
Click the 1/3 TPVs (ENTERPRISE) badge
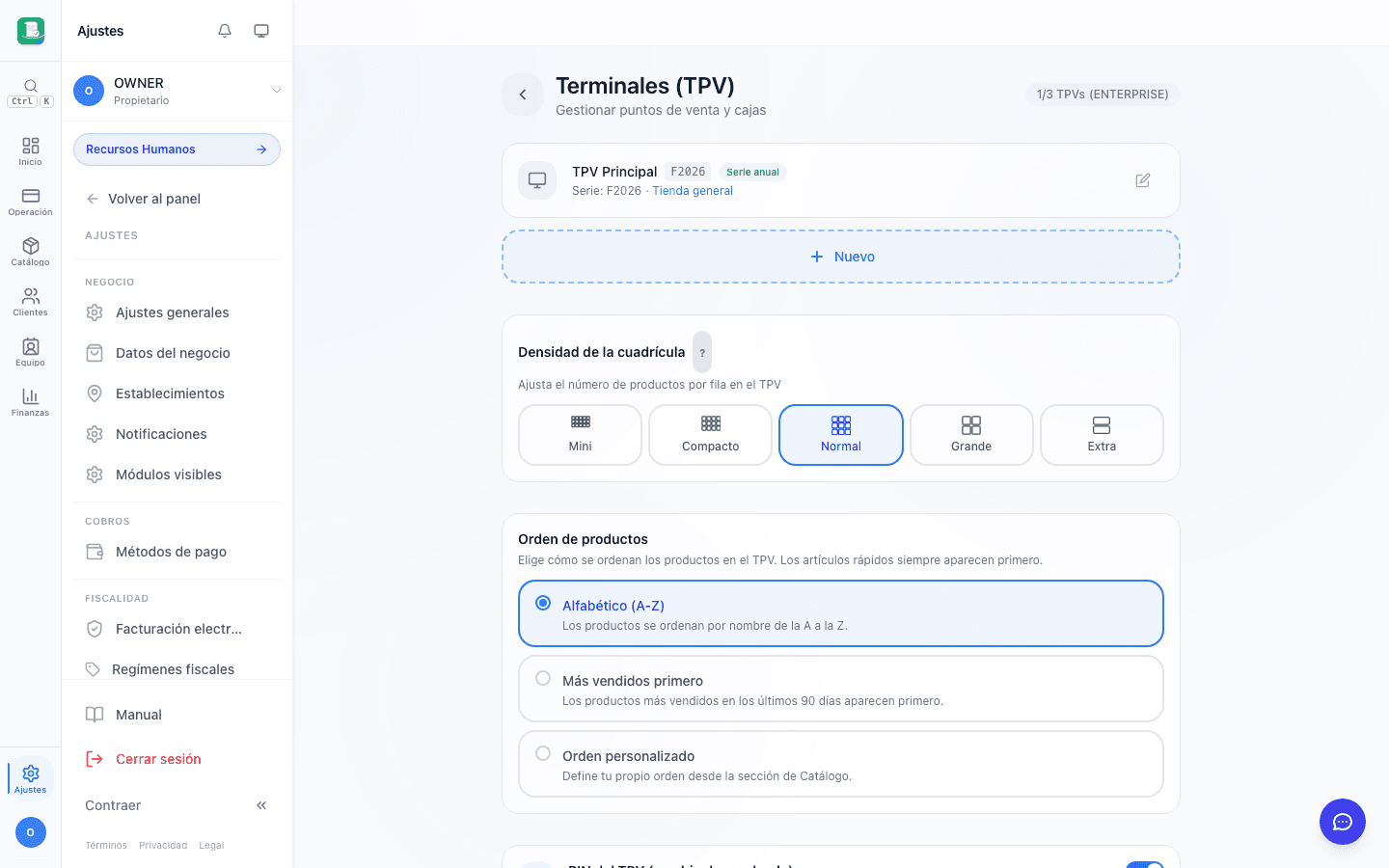point(1103,95)
